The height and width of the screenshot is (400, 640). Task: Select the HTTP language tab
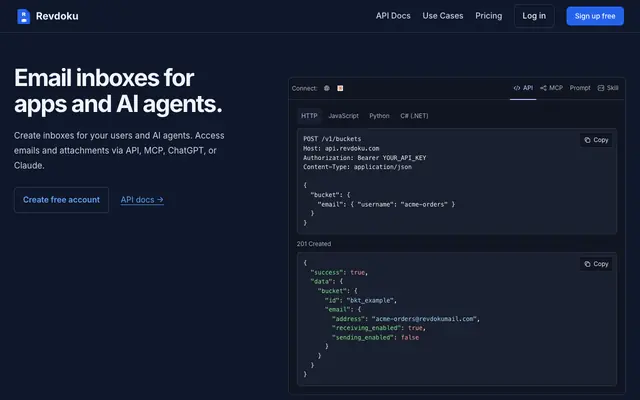pyautogui.click(x=309, y=116)
